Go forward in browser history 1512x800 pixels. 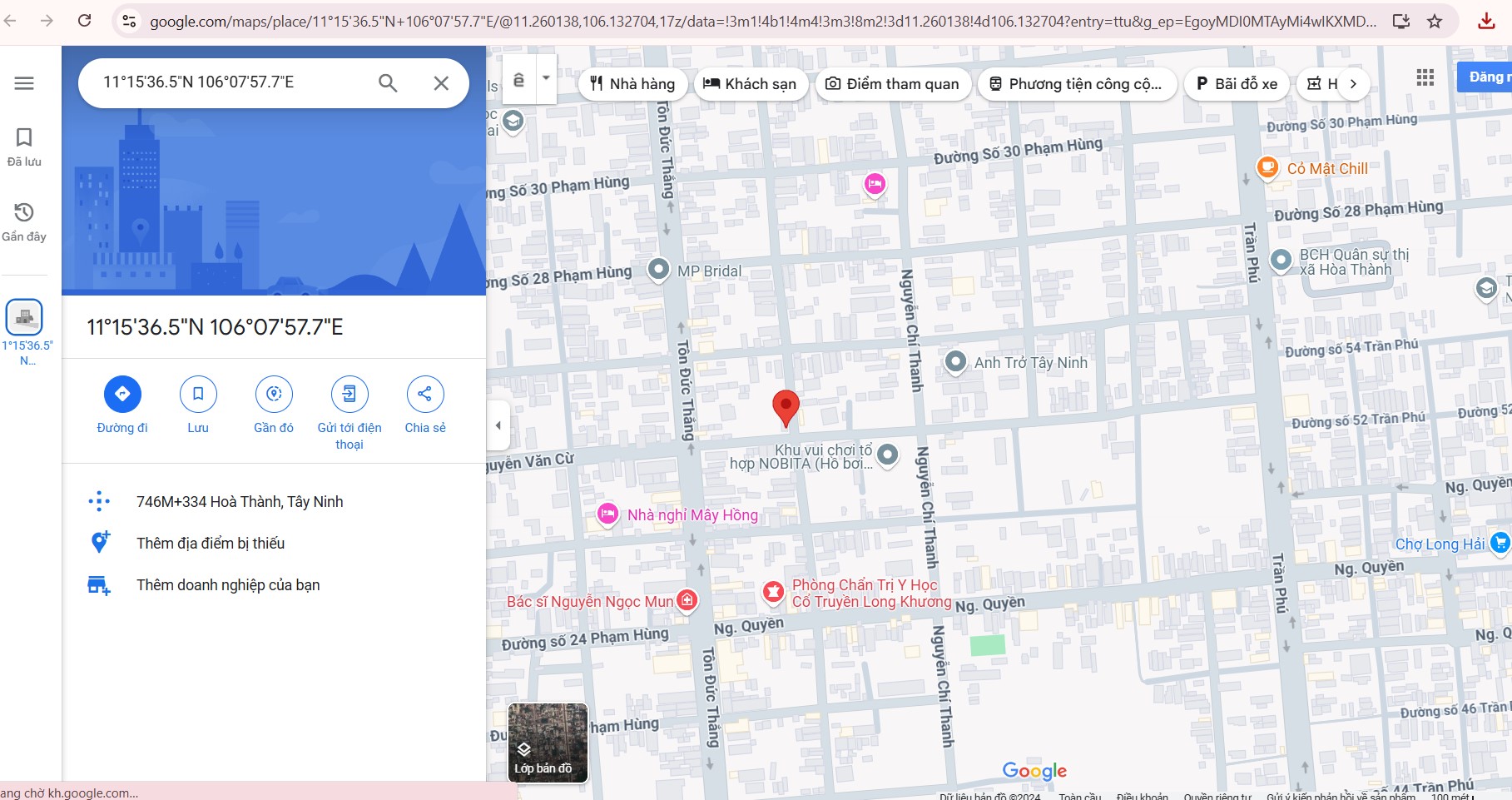pos(47,21)
